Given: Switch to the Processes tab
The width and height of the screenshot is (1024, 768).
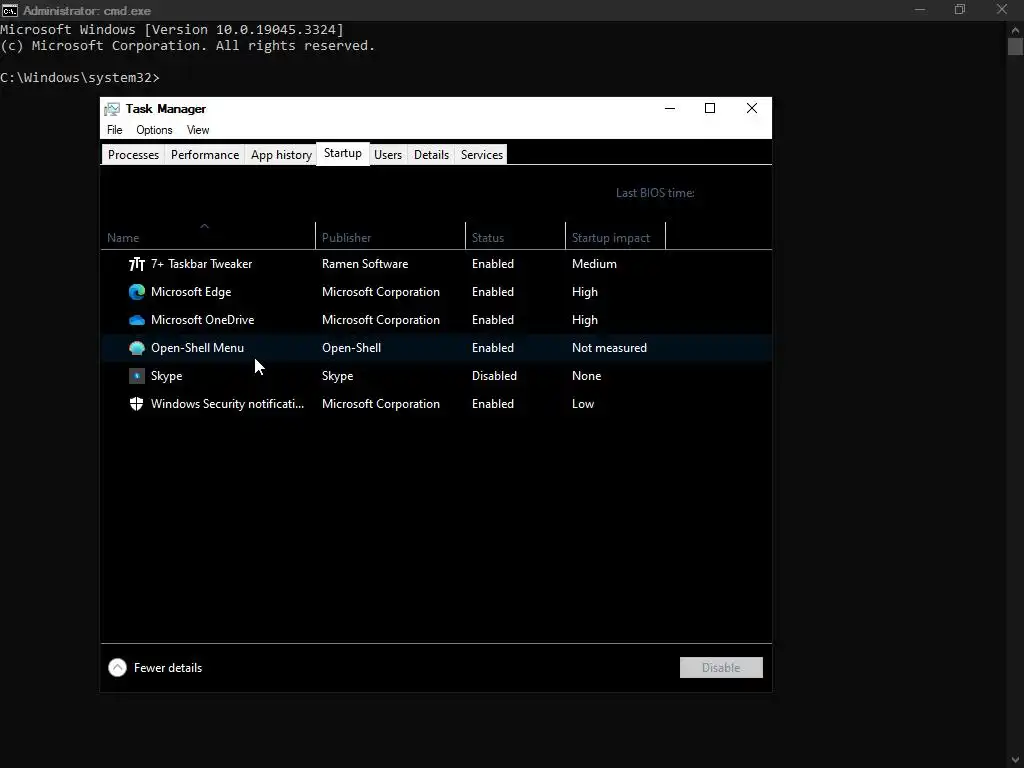Looking at the screenshot, I should point(133,155).
